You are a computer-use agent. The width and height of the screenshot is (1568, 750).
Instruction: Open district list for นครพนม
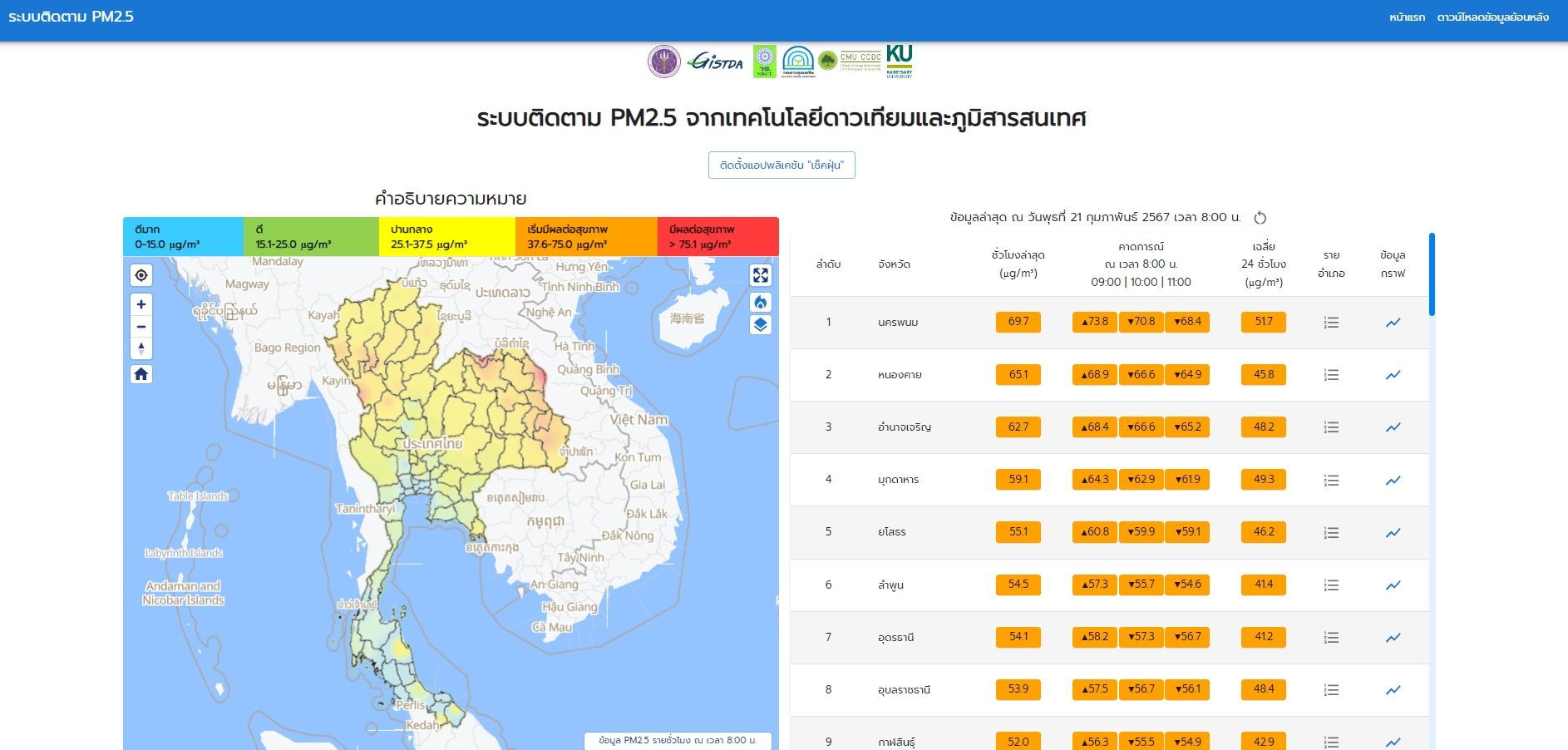click(x=1331, y=323)
